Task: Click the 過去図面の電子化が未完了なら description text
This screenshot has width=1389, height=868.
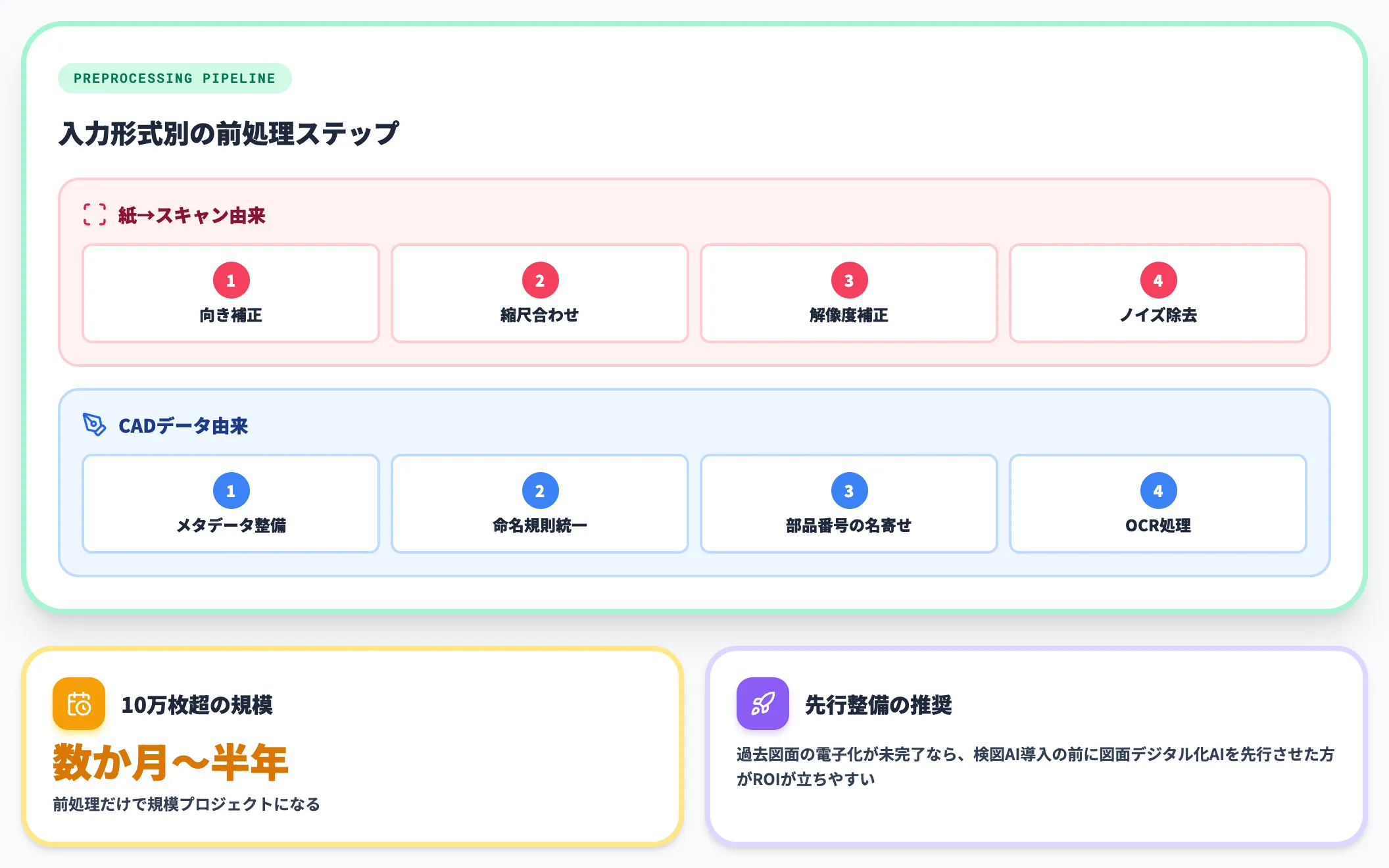Action: point(1035,766)
